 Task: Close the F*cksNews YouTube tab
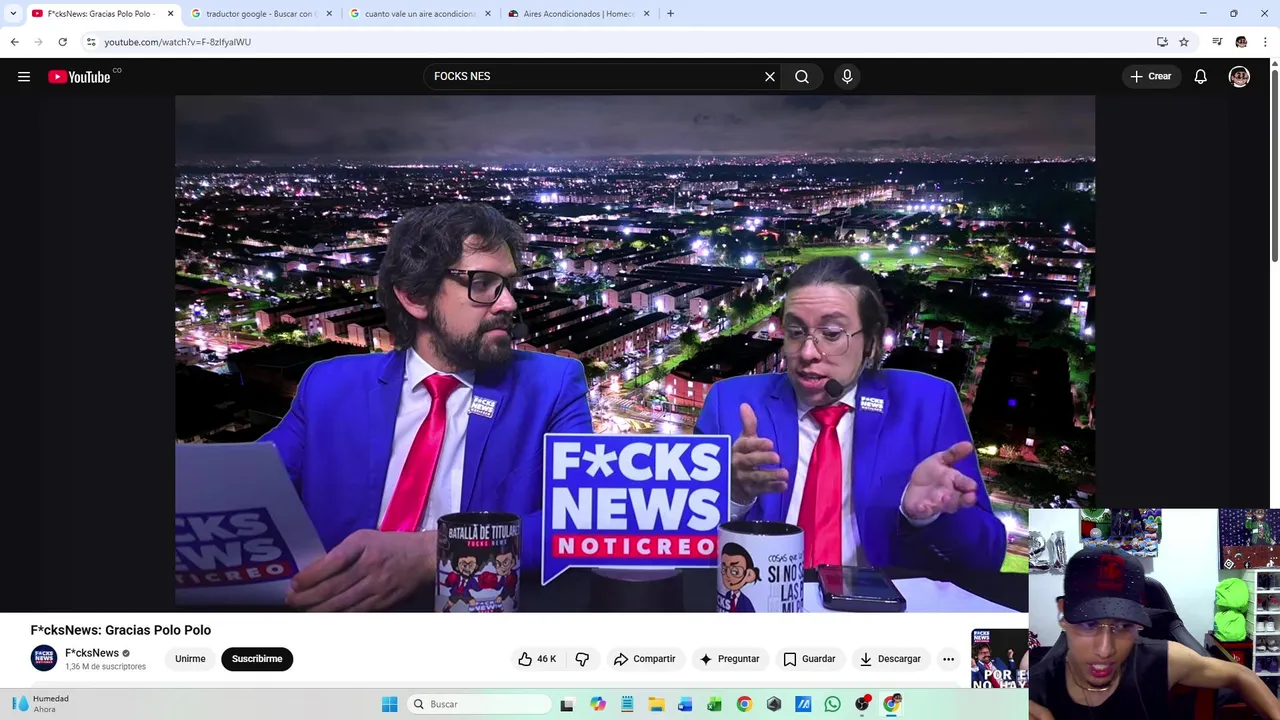coord(170,14)
